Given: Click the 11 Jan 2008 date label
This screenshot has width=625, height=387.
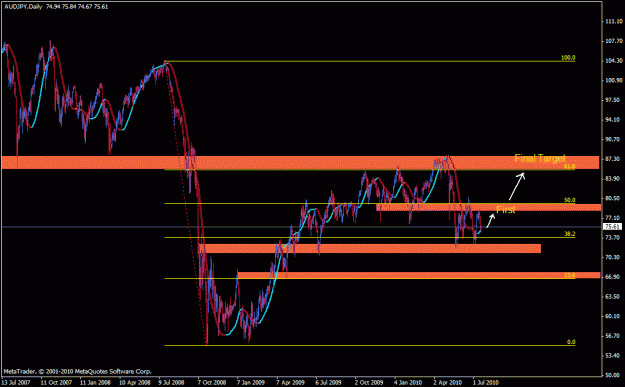Looking at the screenshot, I should coord(96,383).
